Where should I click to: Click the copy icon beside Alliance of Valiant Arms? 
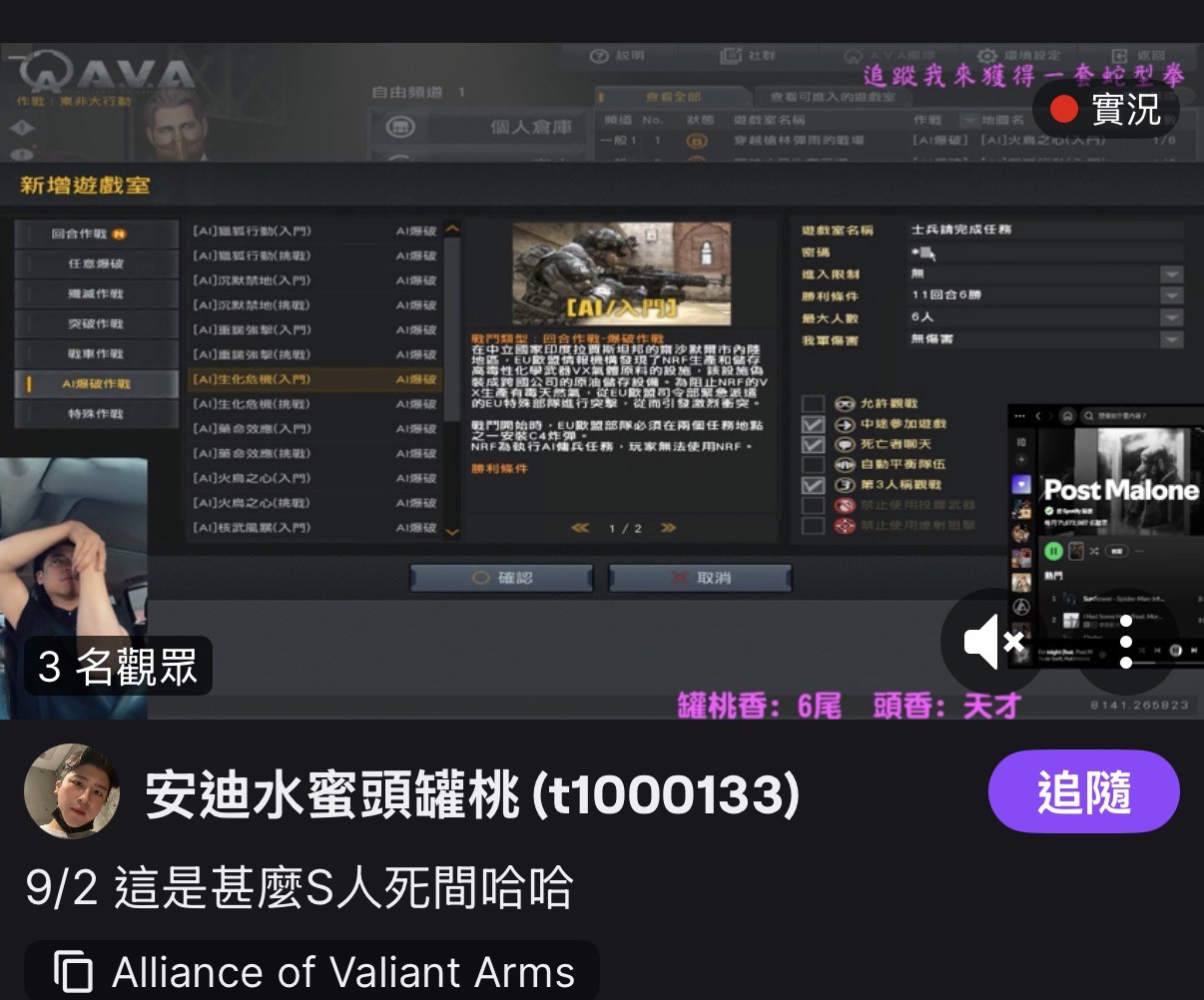(73, 972)
